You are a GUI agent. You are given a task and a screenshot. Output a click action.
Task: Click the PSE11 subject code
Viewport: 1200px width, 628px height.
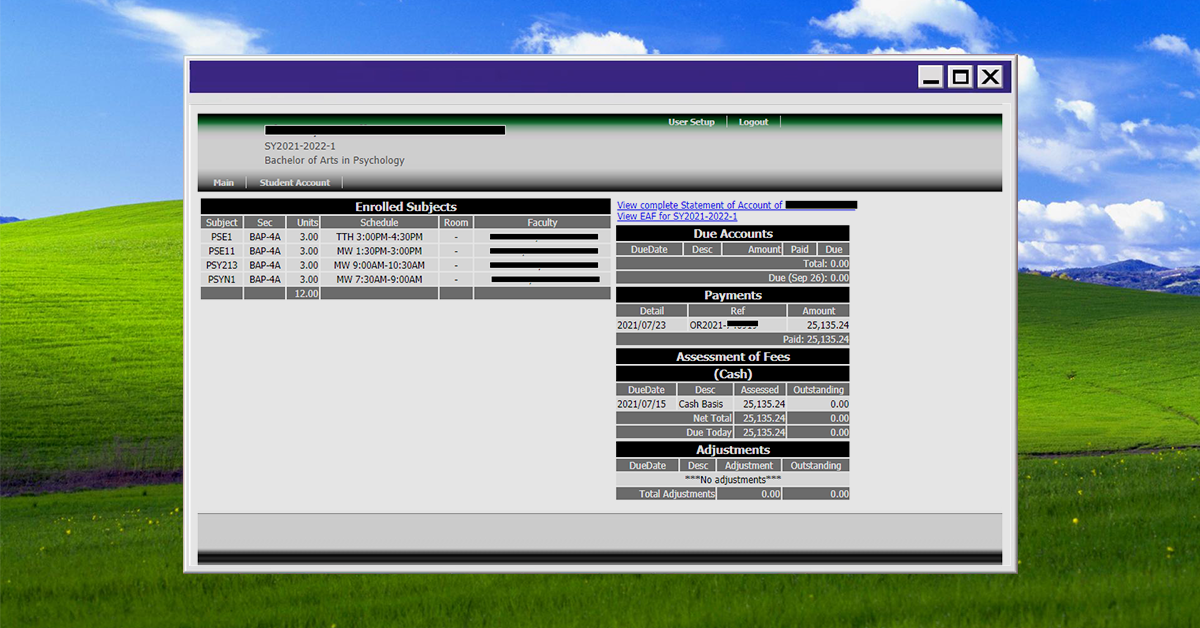tap(222, 251)
